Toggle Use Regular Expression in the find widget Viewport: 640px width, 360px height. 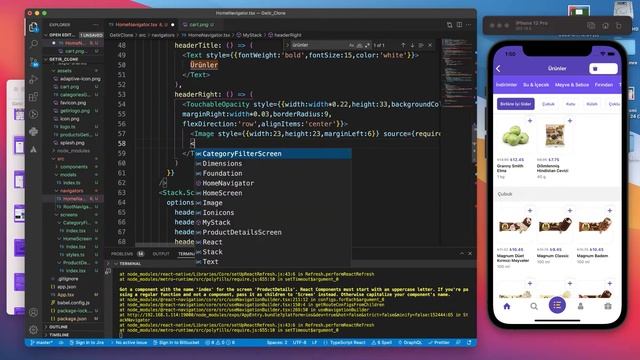367,45
